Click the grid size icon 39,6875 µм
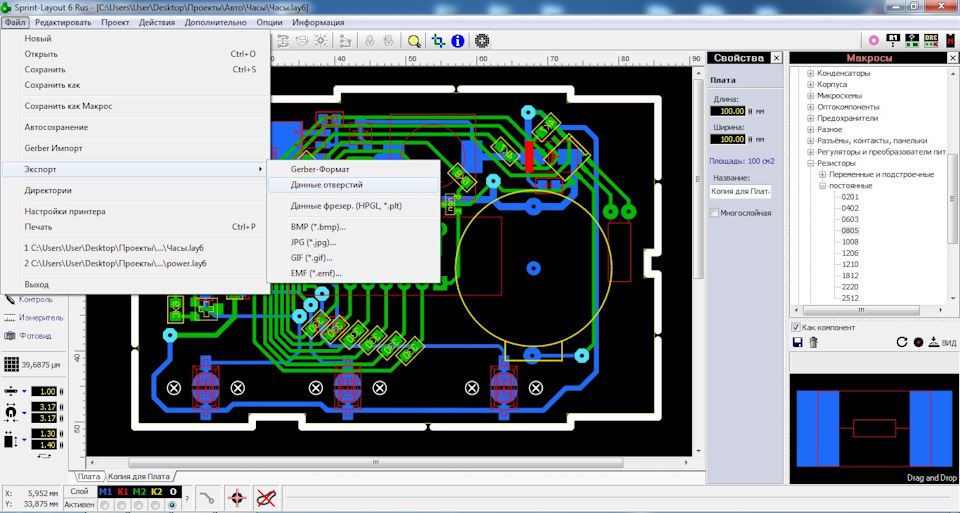The image size is (960, 513). coord(11,364)
